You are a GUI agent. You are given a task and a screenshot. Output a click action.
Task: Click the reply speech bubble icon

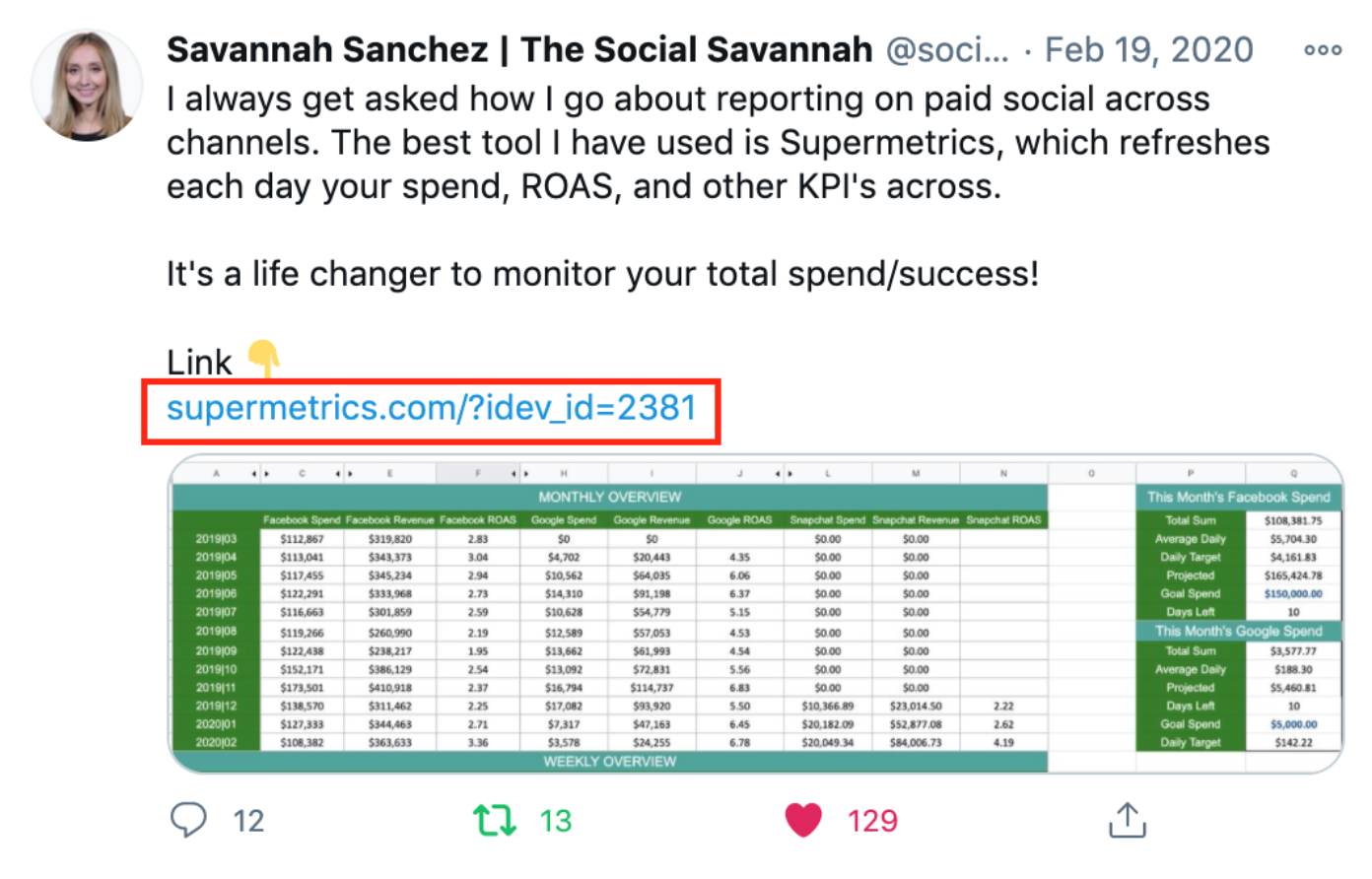(188, 820)
